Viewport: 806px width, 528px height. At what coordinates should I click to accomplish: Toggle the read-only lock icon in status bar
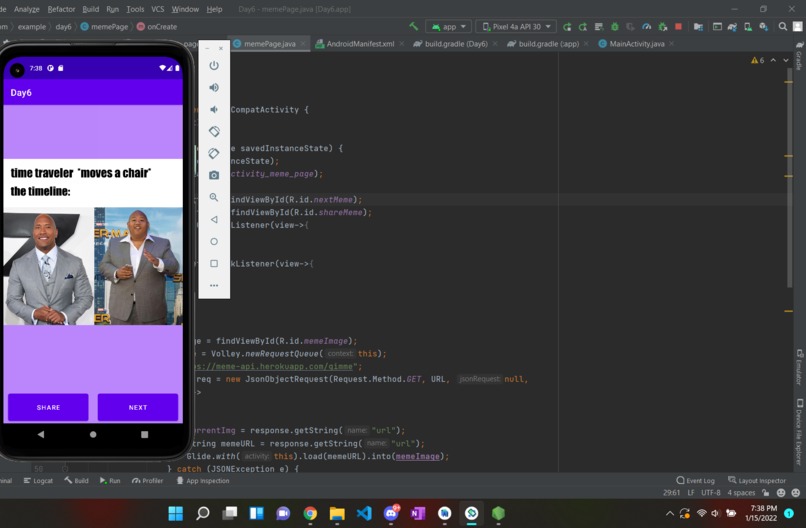click(765, 493)
